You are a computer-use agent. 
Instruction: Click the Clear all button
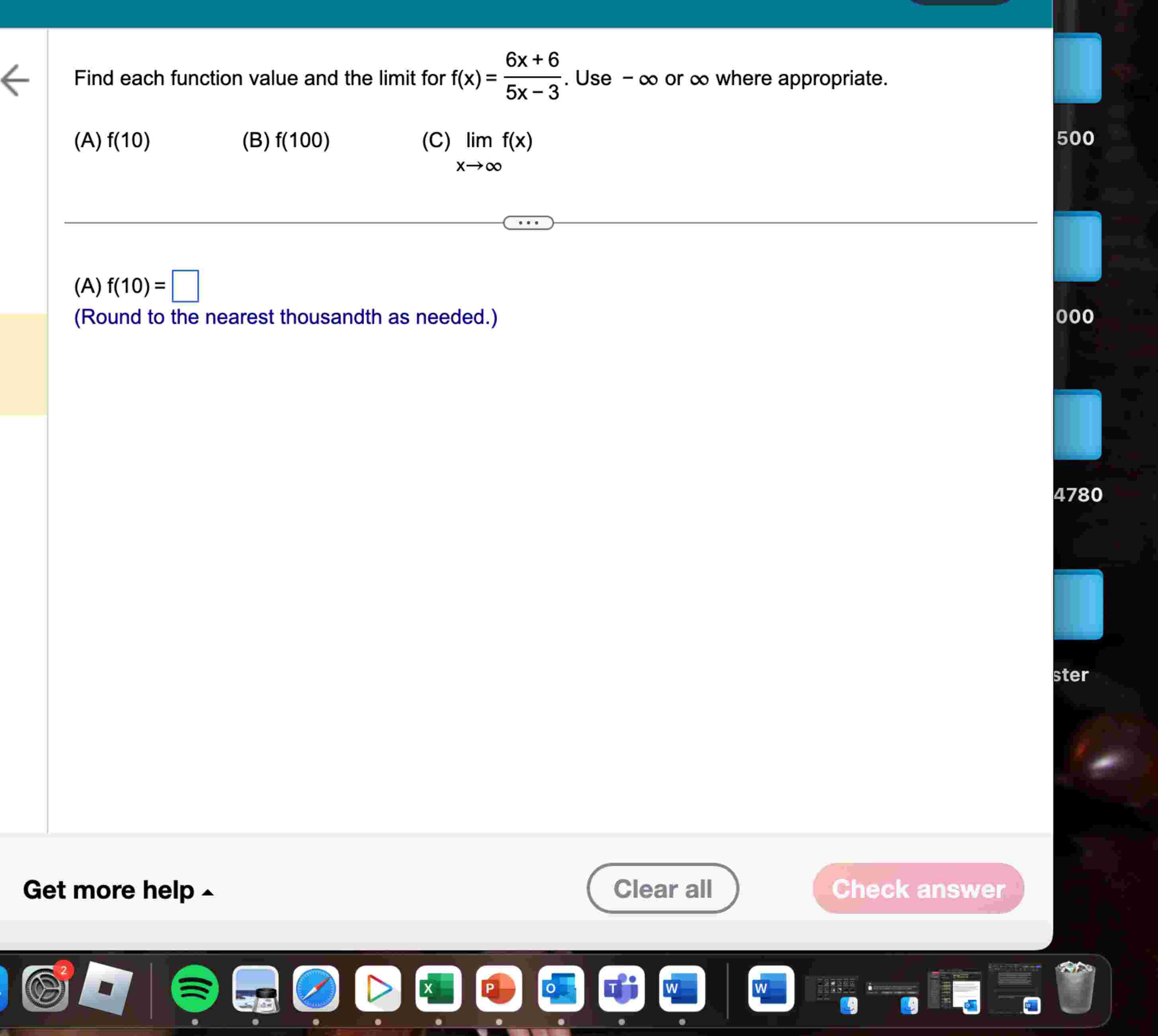(x=662, y=889)
